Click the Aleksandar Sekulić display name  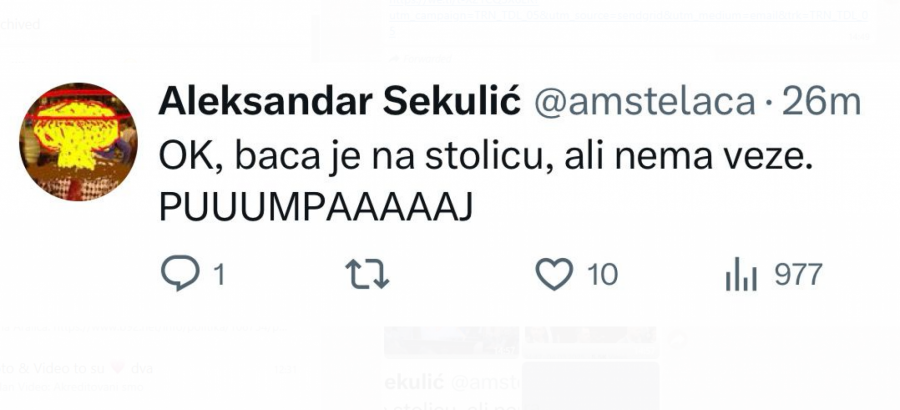pos(339,101)
